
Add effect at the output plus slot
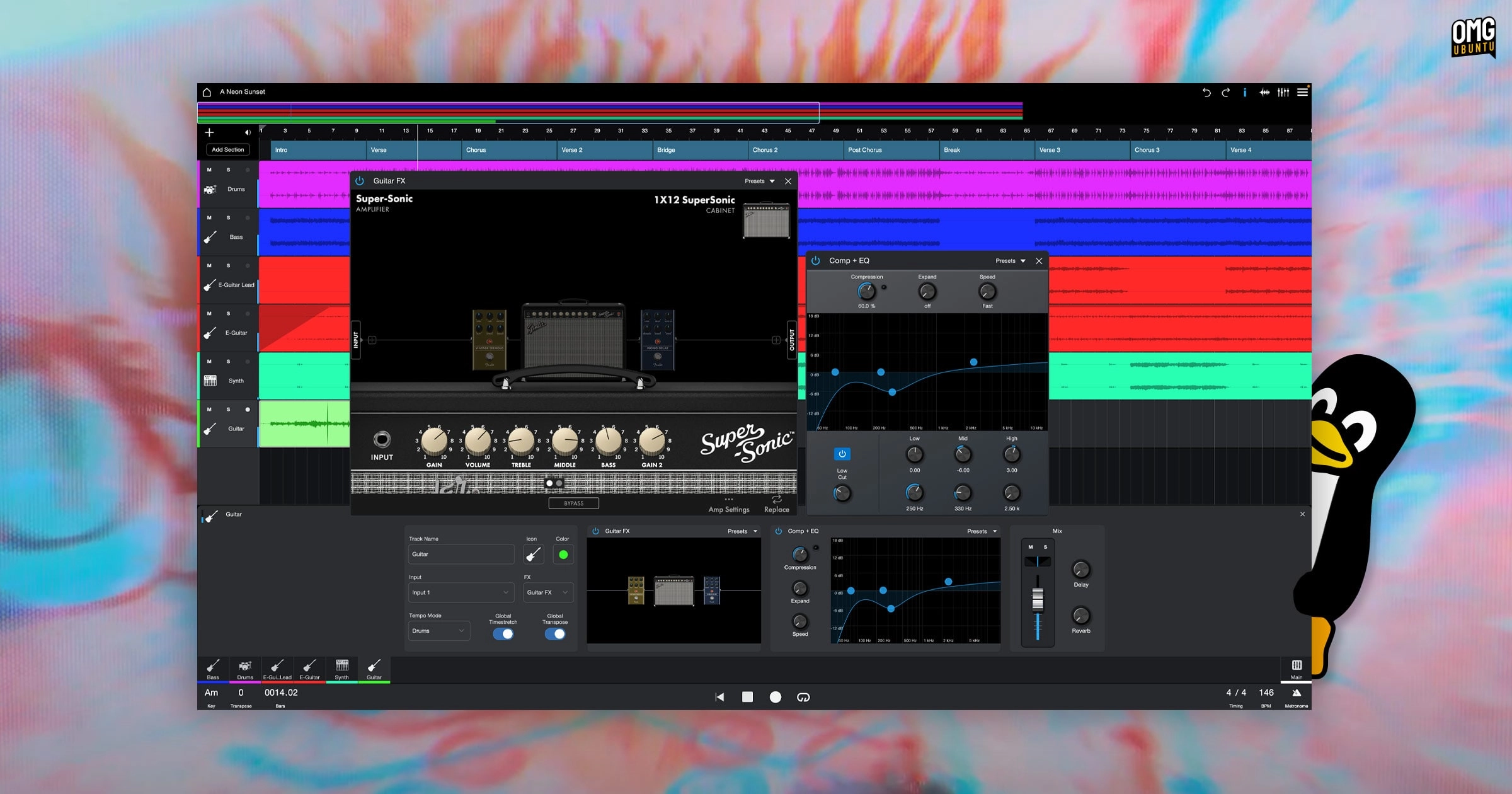(x=776, y=340)
